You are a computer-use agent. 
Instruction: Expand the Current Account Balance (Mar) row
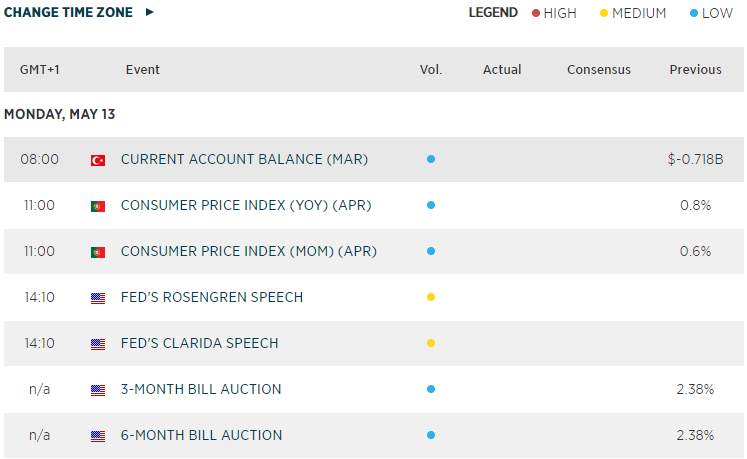click(244, 159)
